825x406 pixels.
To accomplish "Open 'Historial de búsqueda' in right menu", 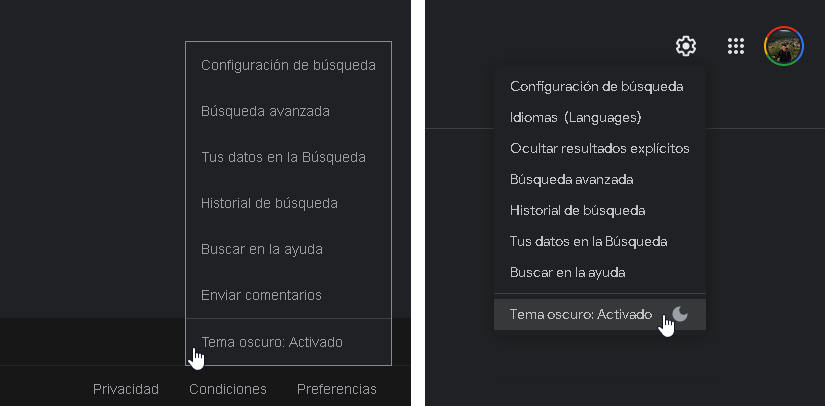I will (600, 211).
